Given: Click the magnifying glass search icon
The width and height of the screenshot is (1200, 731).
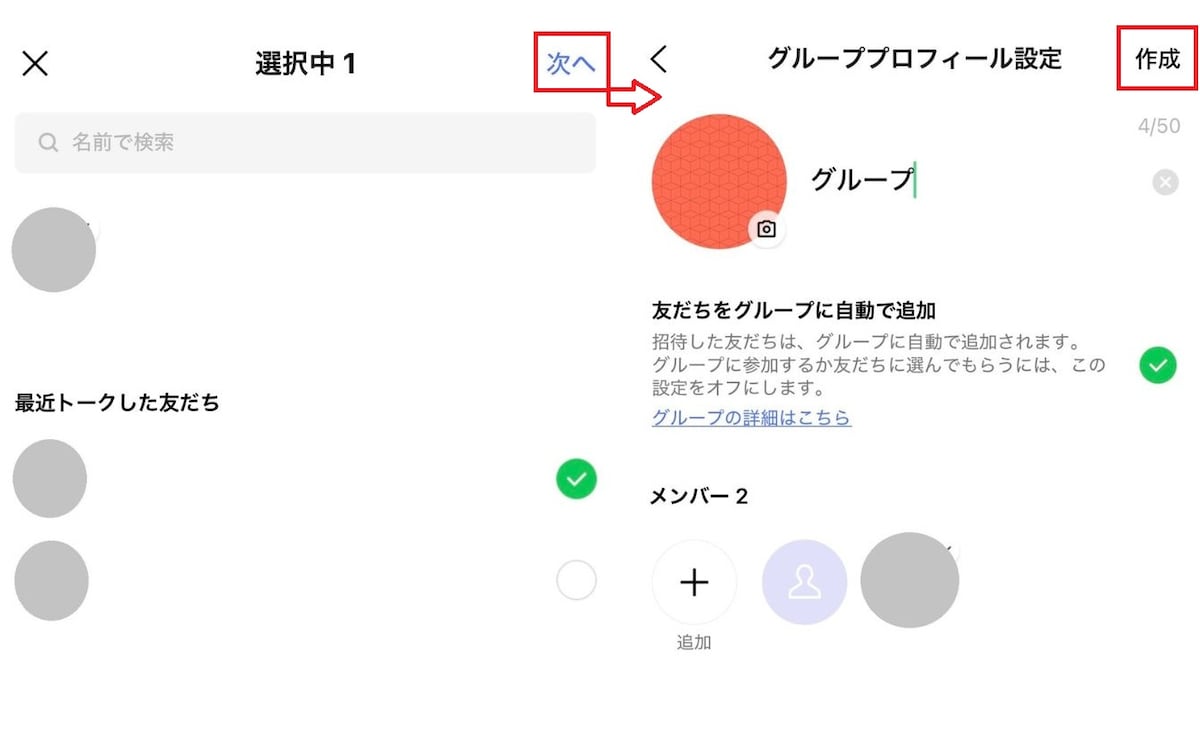Looking at the screenshot, I should [47, 143].
